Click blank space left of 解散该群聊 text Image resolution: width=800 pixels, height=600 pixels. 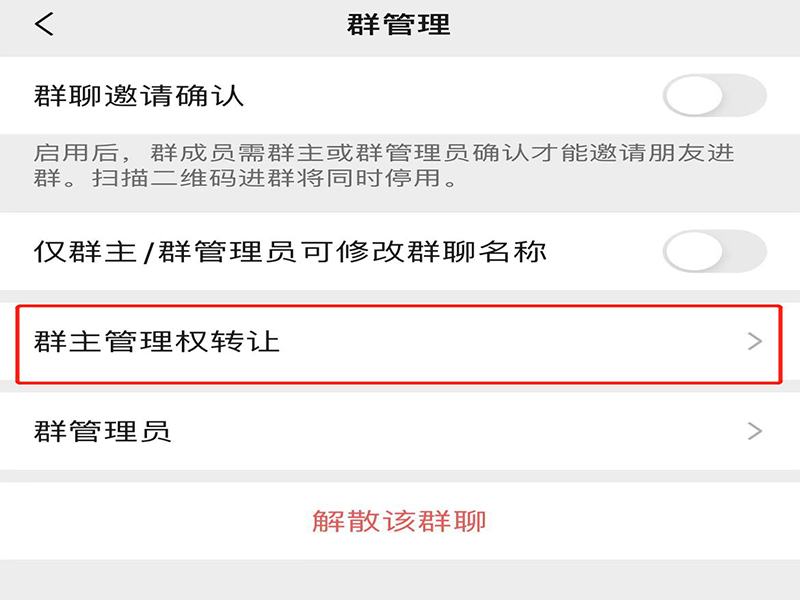tap(150, 521)
